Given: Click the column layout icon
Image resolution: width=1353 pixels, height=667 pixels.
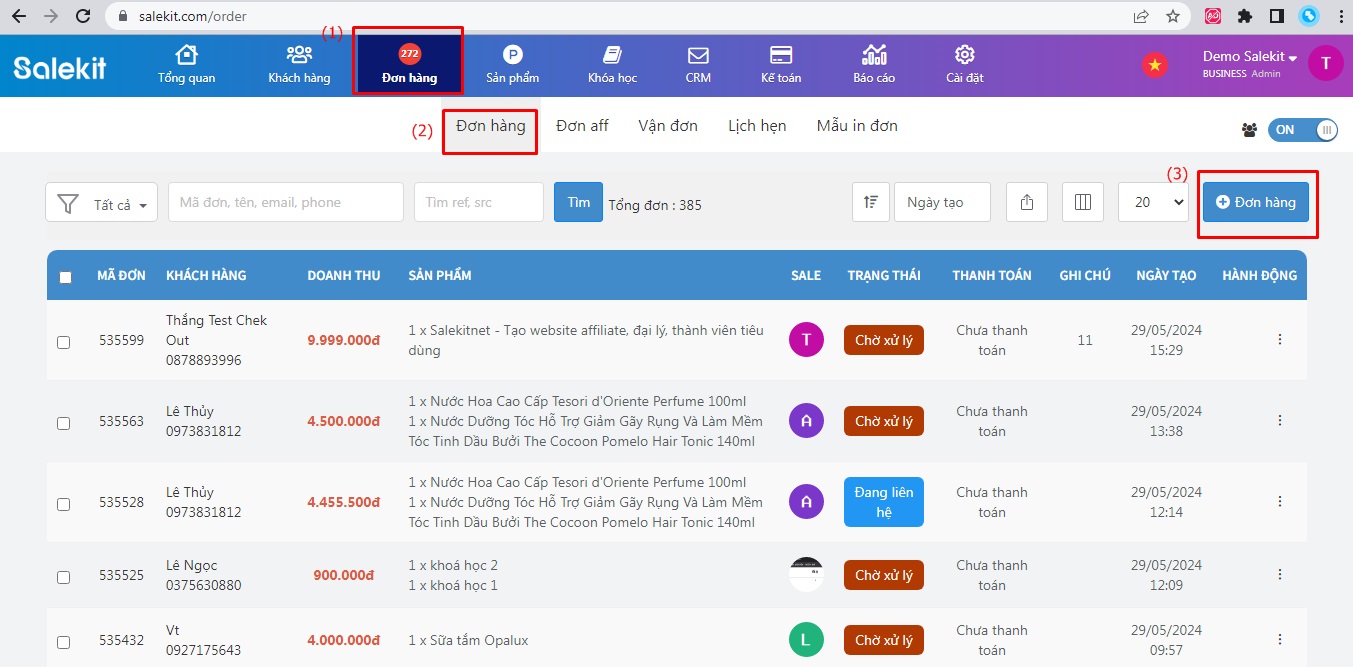Looking at the screenshot, I should pos(1082,202).
